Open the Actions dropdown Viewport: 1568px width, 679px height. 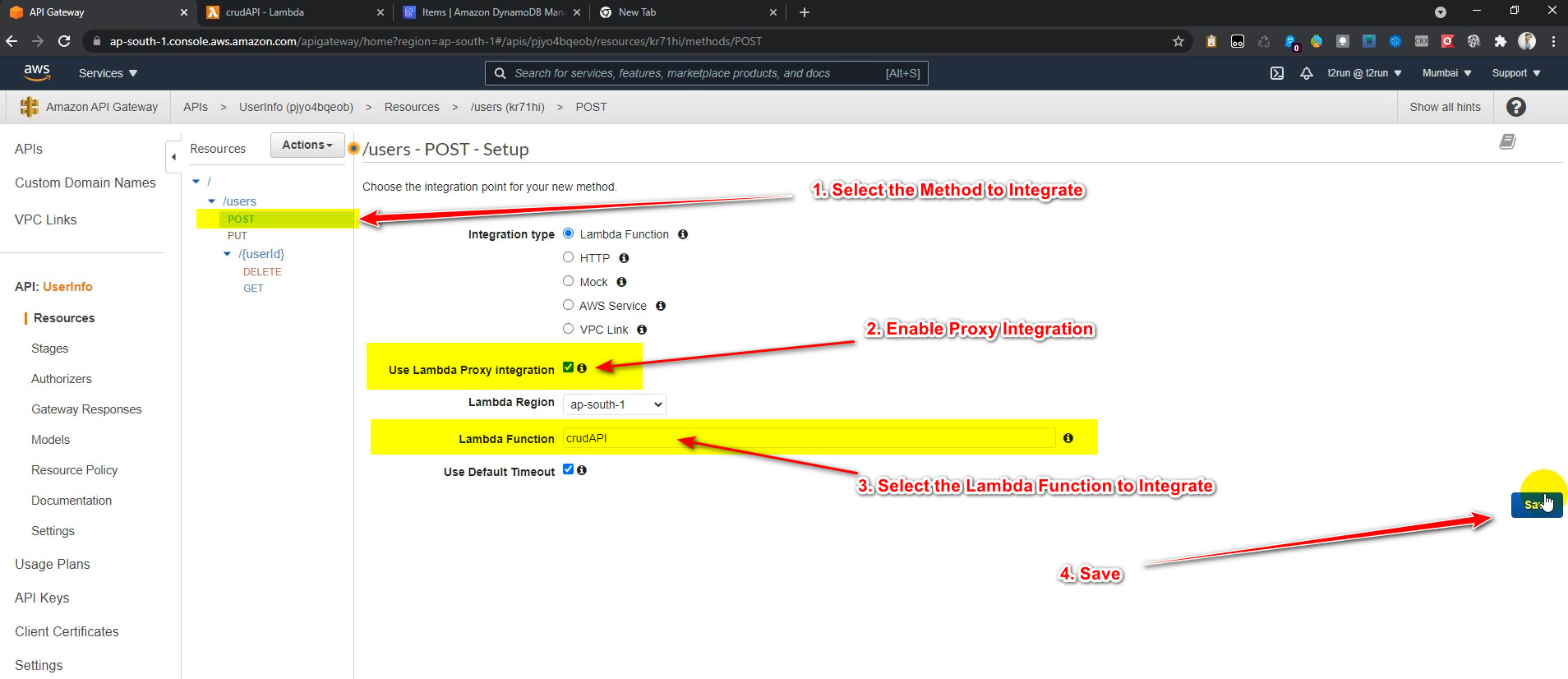[x=307, y=145]
